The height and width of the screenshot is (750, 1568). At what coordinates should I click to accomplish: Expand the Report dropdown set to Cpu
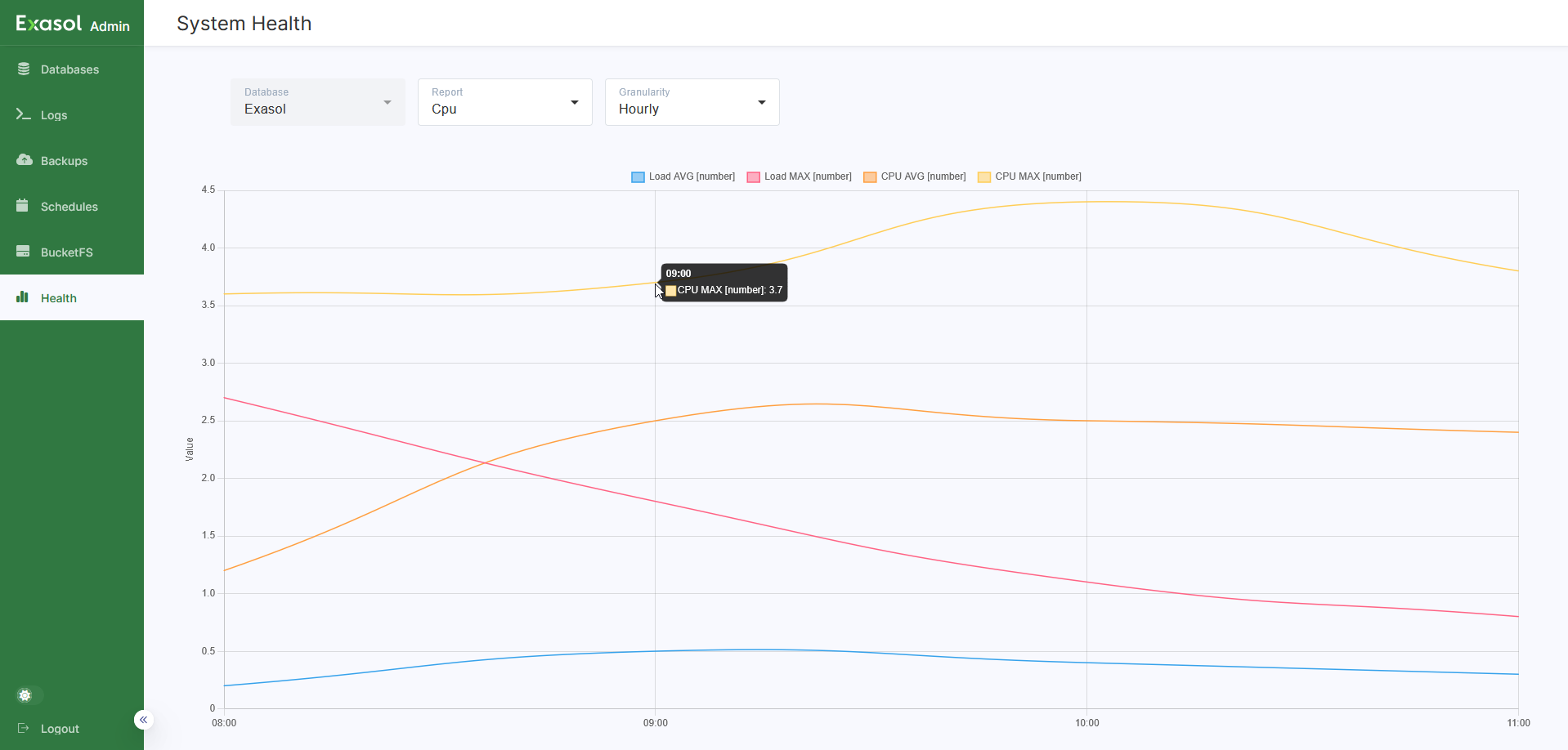coord(504,102)
